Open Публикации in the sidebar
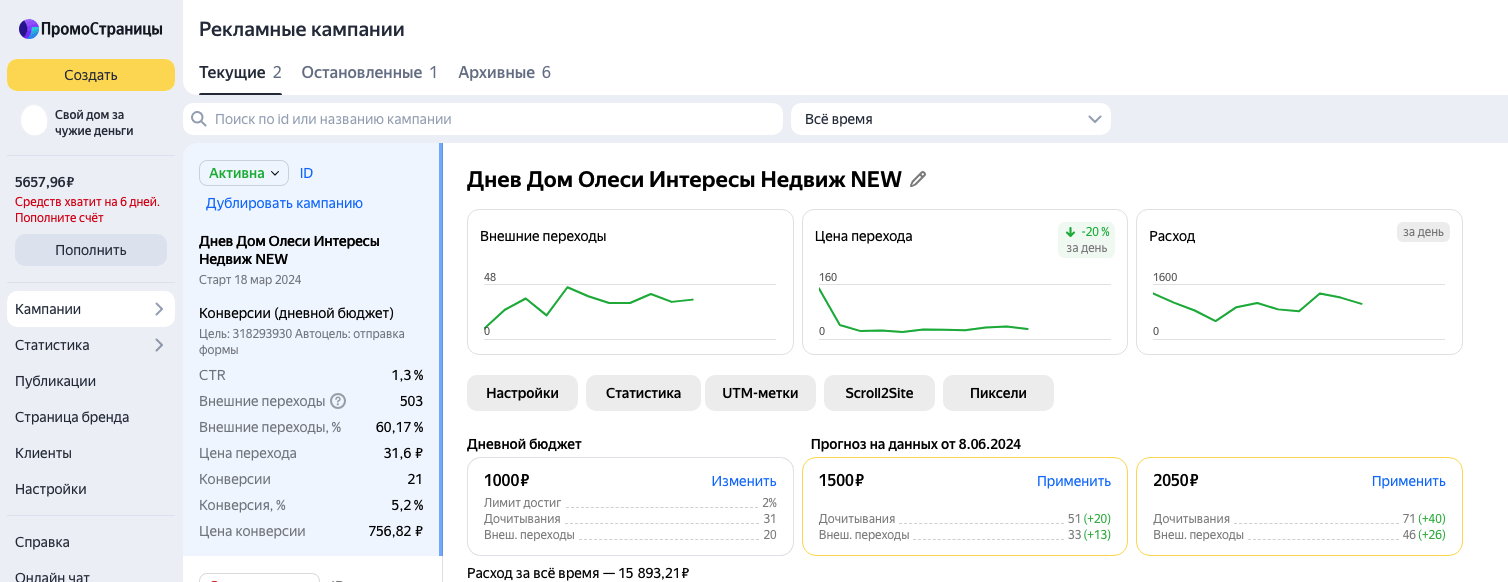This screenshot has height=582, width=1508. point(55,381)
